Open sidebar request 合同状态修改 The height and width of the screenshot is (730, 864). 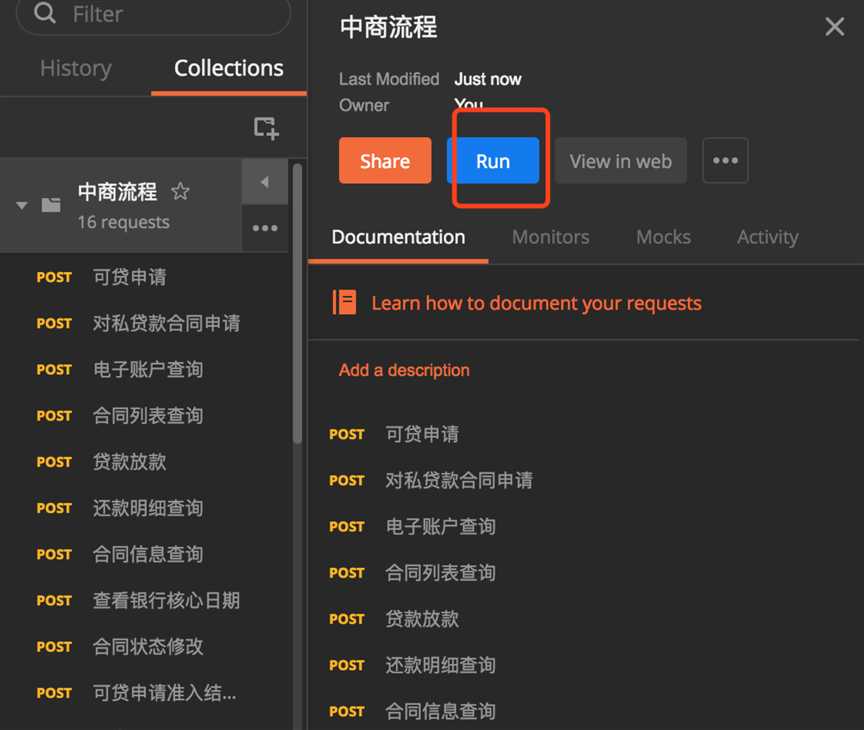pos(146,647)
